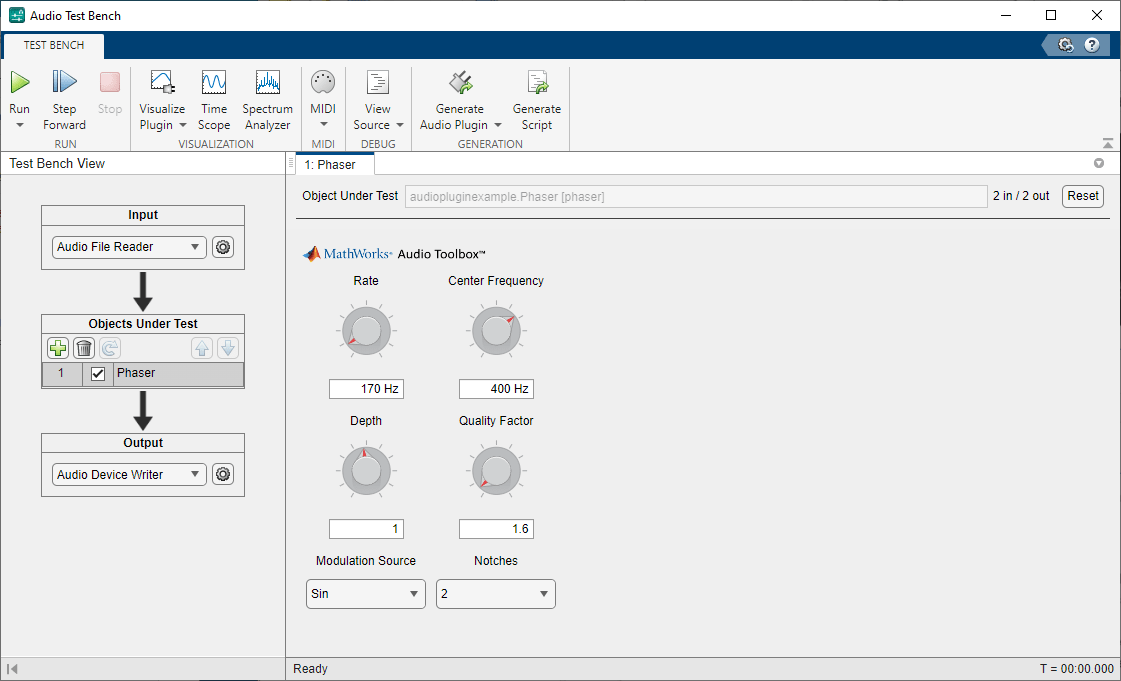Delete the selected object under test
Viewport: 1121px width, 681px height.
pos(84,348)
